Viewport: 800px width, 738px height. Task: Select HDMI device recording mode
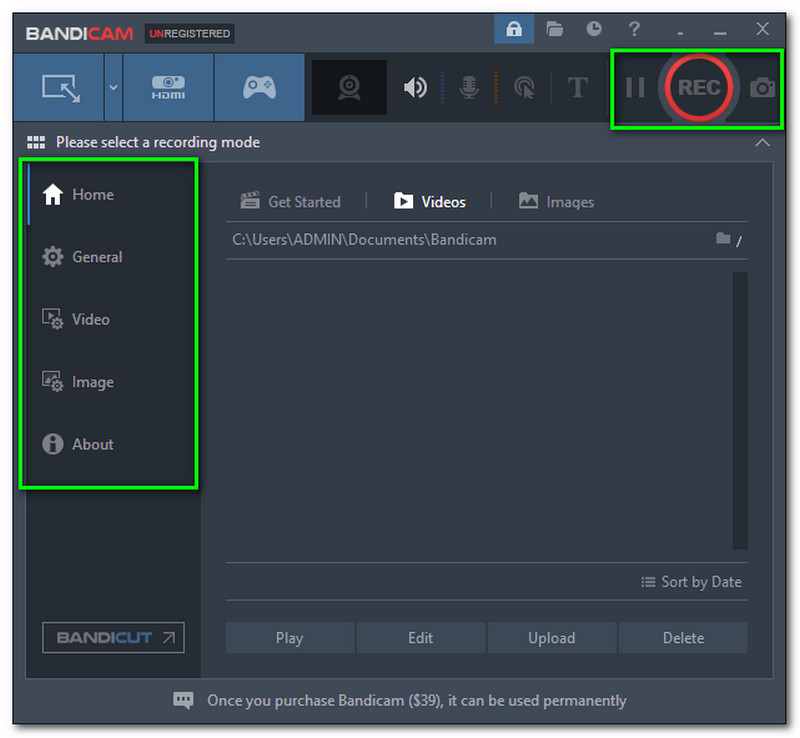click(168, 87)
